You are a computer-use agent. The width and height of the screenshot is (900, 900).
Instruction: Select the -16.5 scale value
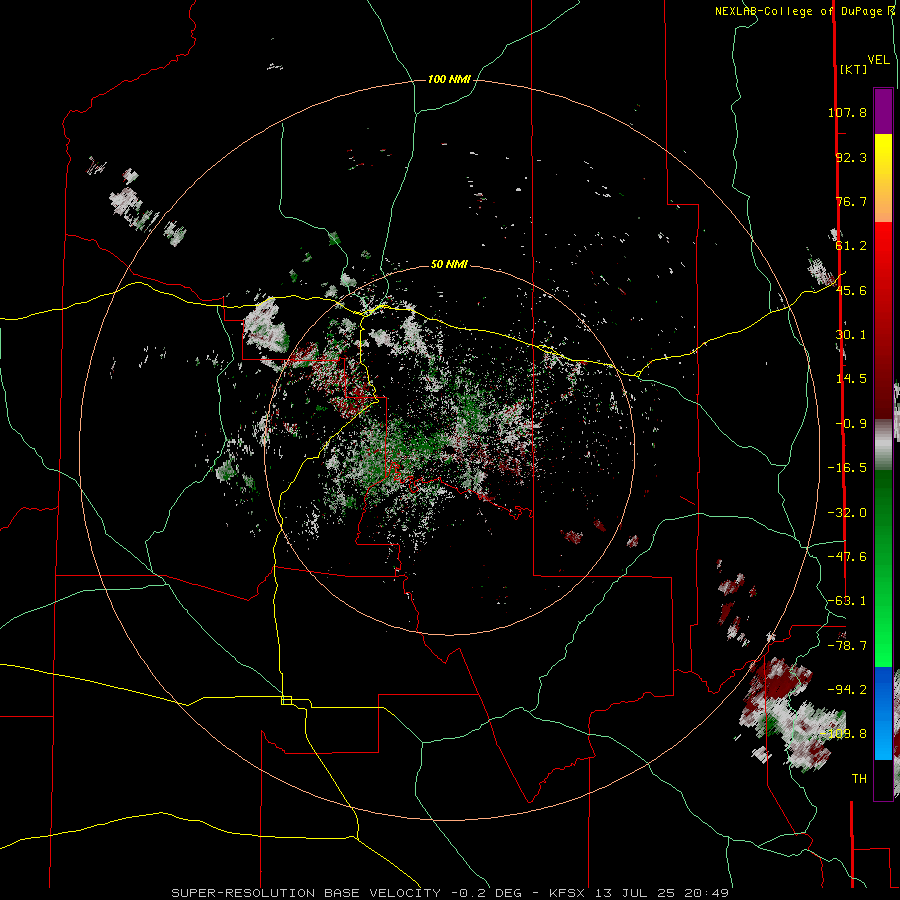pyautogui.click(x=847, y=468)
